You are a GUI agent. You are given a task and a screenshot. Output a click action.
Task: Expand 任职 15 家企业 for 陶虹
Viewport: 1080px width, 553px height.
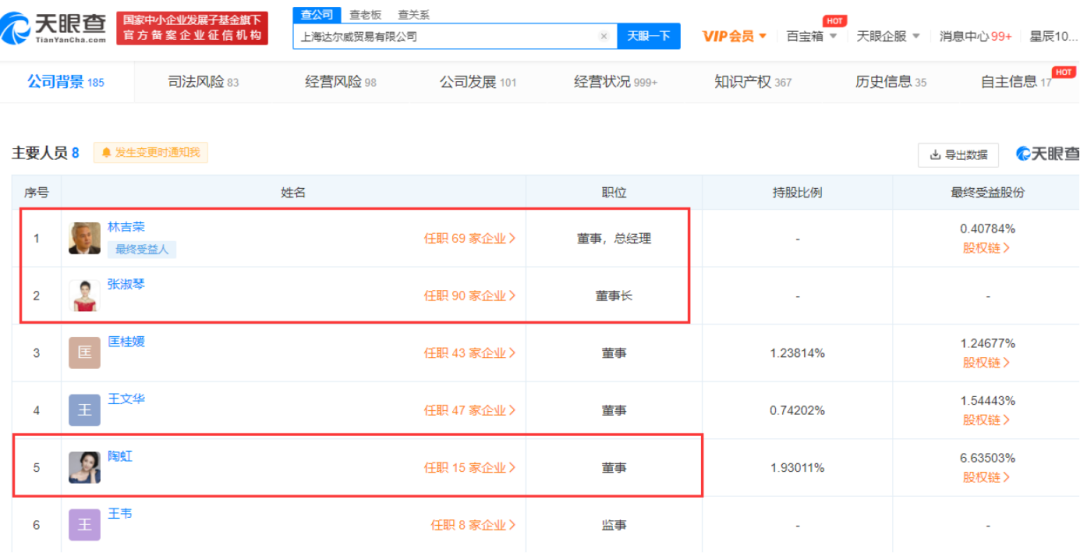(470, 468)
